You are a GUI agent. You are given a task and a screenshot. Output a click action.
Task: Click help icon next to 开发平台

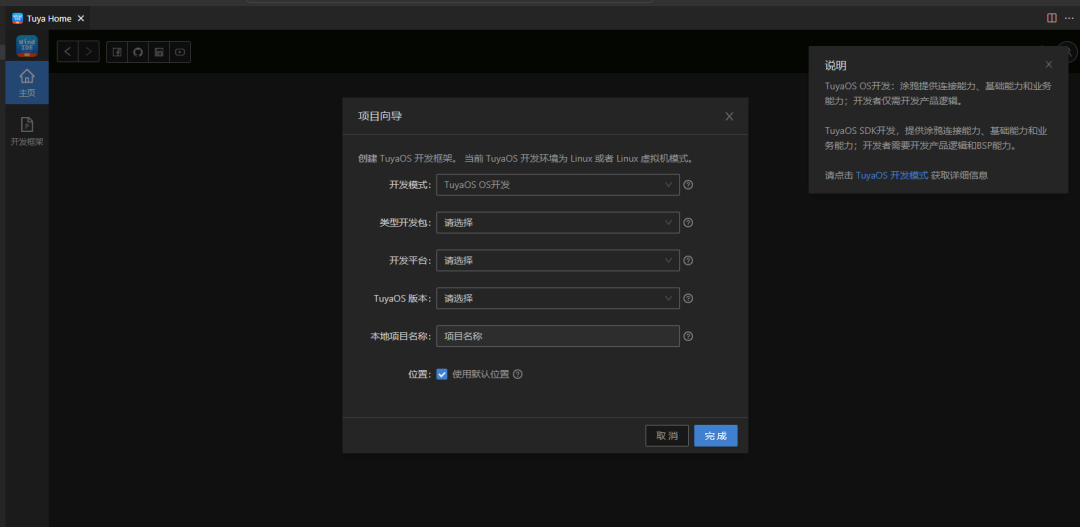(688, 260)
